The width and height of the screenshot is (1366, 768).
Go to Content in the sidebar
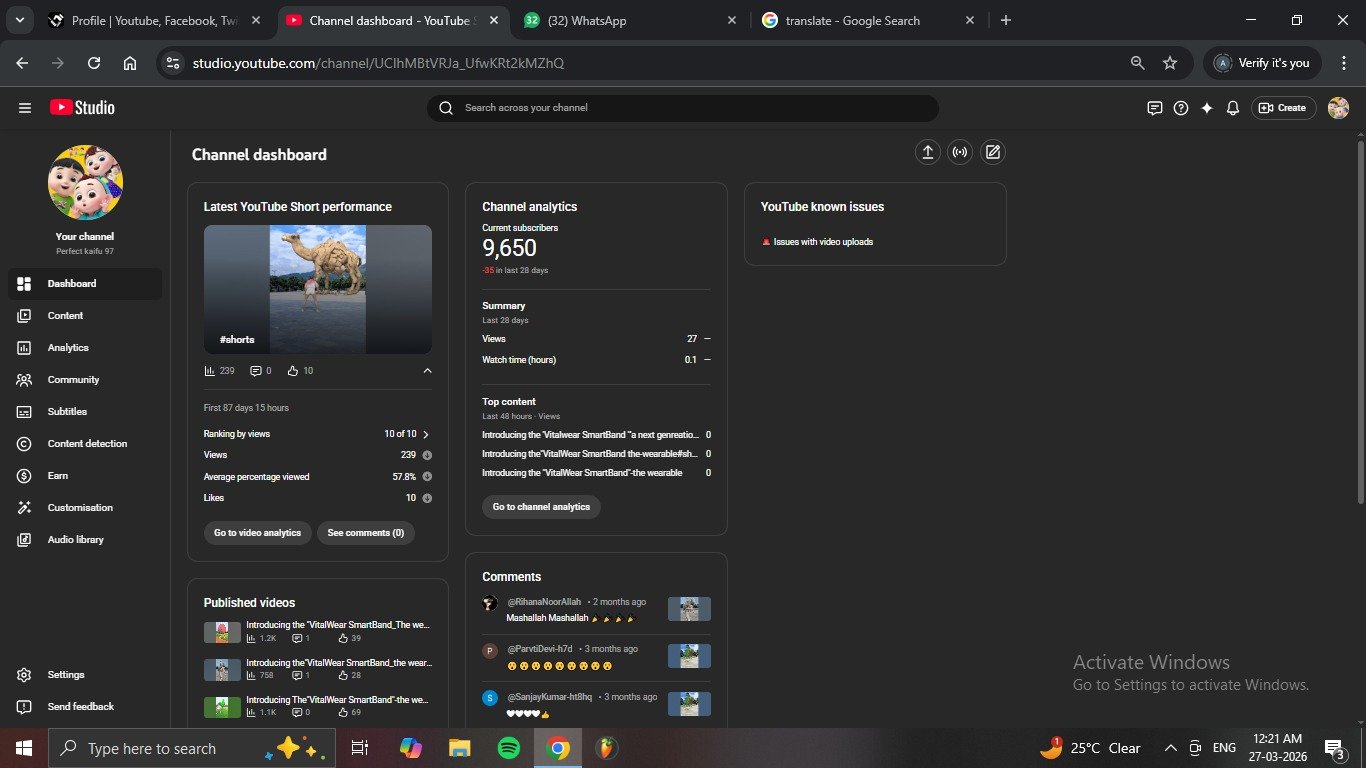[x=65, y=316]
